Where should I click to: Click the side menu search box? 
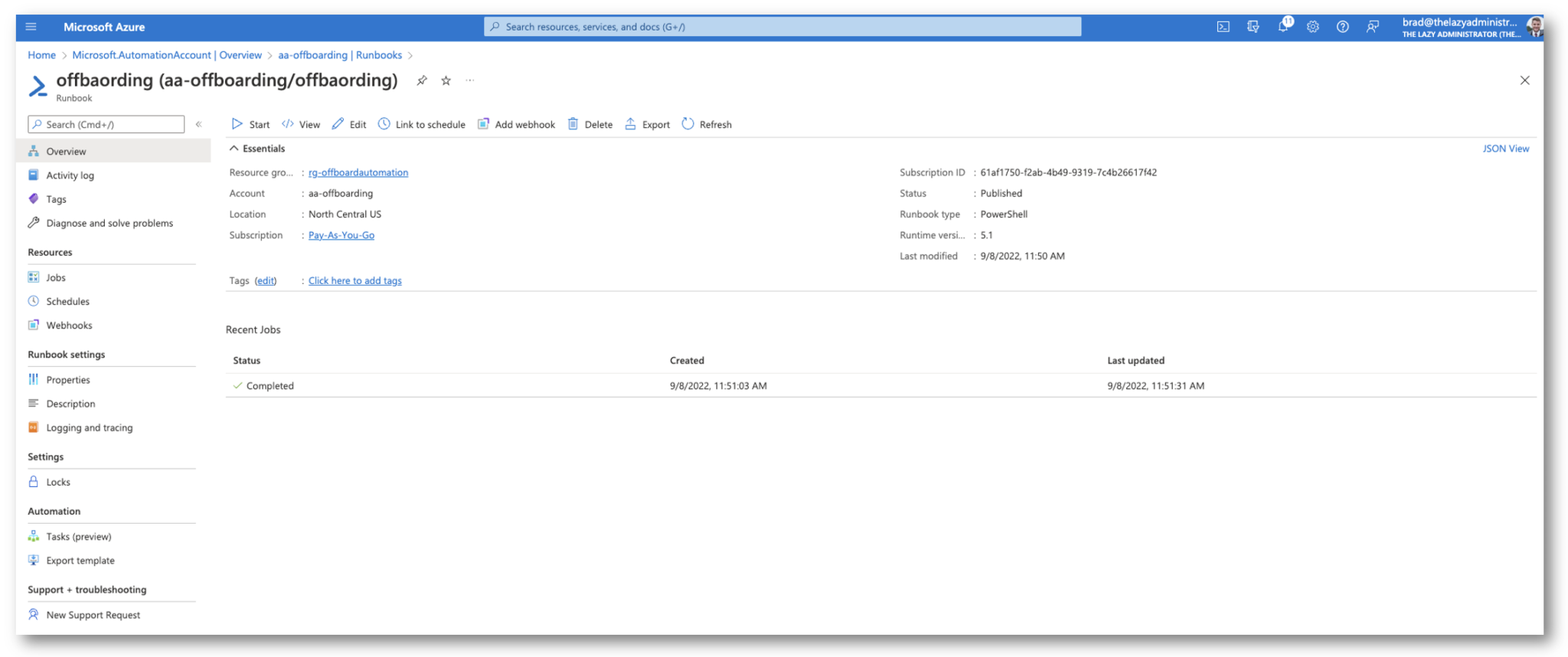pyautogui.click(x=106, y=124)
